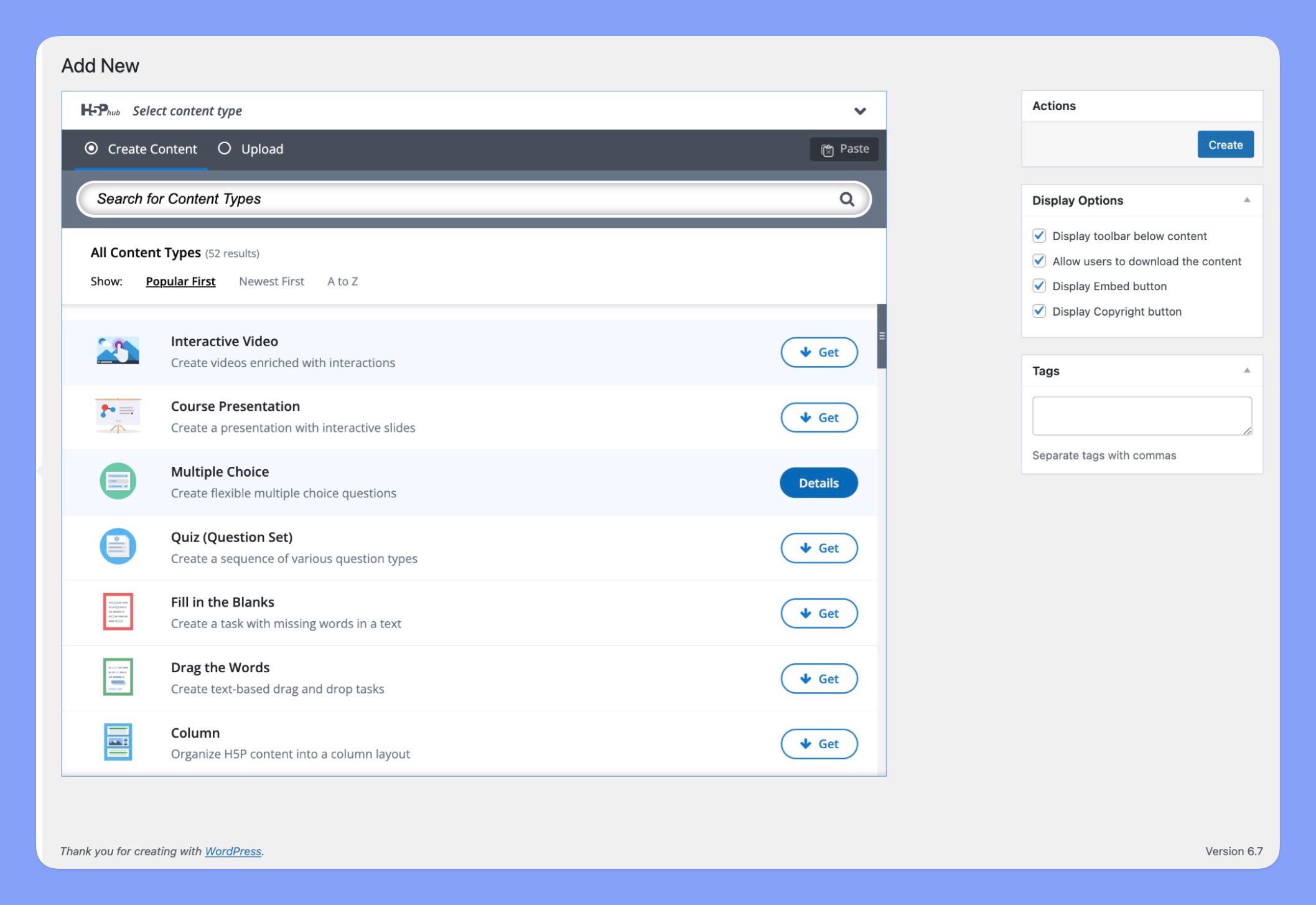Click the H5P hub logo icon
This screenshot has height=905, width=1316.
click(x=99, y=110)
